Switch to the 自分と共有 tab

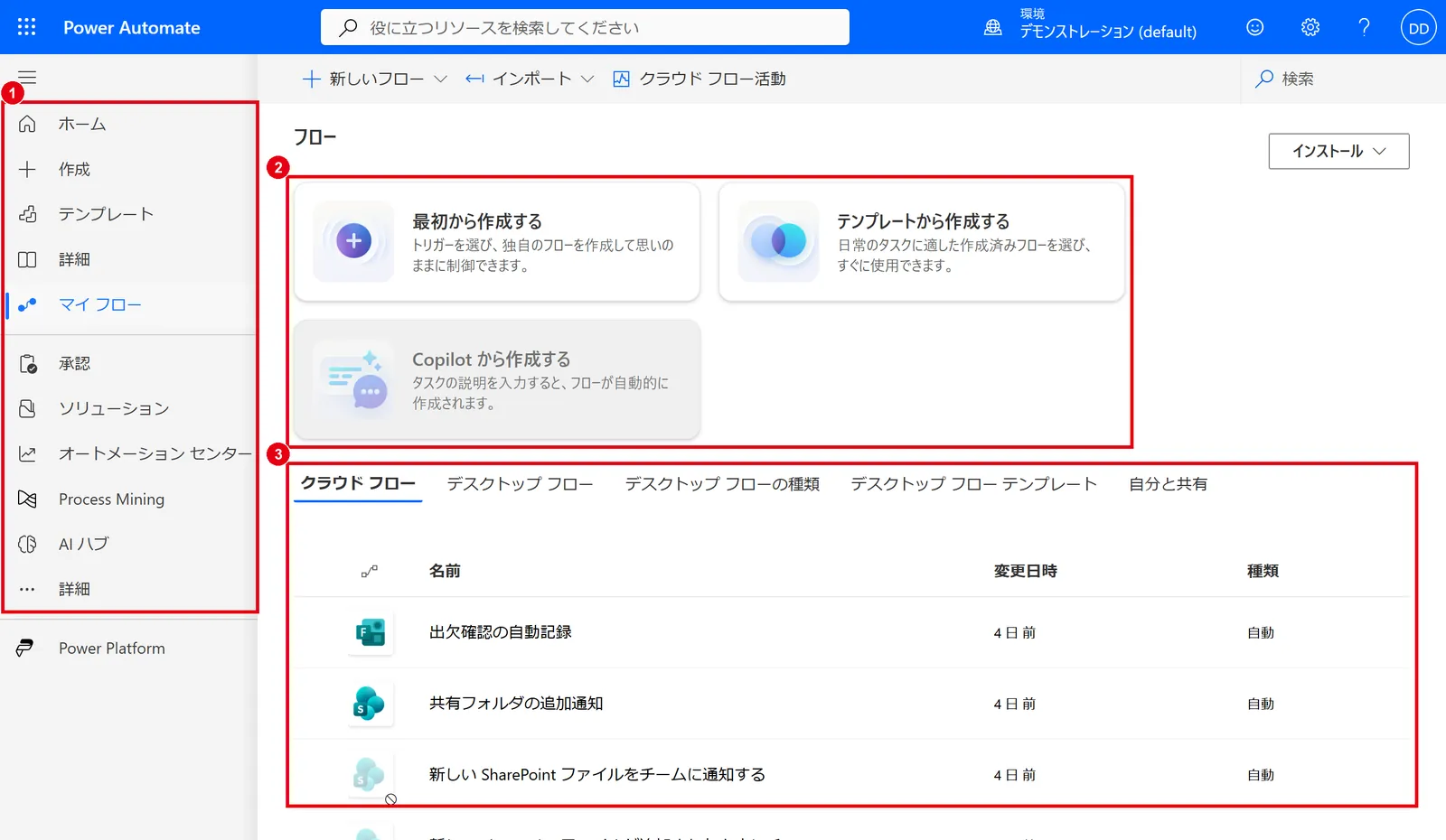[1168, 484]
